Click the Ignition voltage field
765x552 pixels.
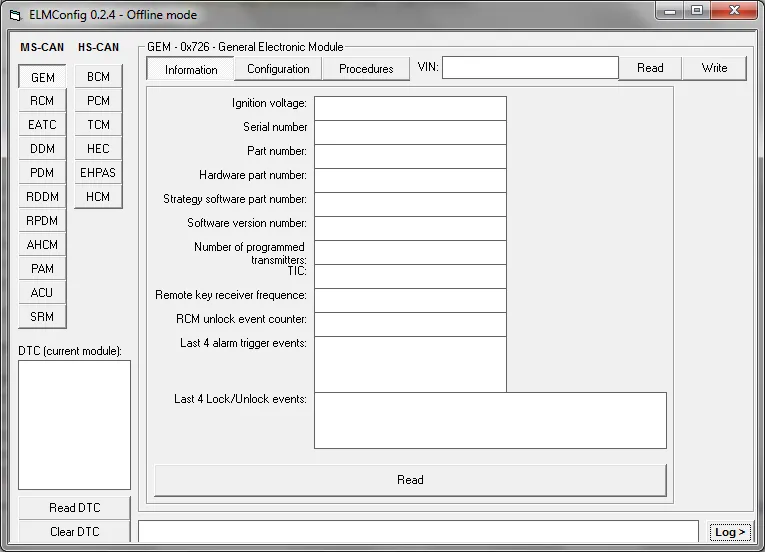tap(410, 108)
